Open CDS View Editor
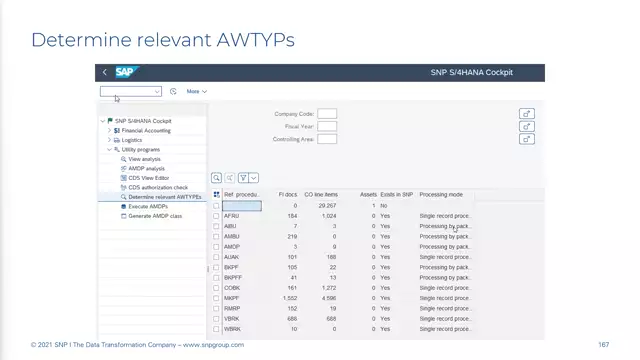This screenshot has width=640, height=360. coord(149,178)
